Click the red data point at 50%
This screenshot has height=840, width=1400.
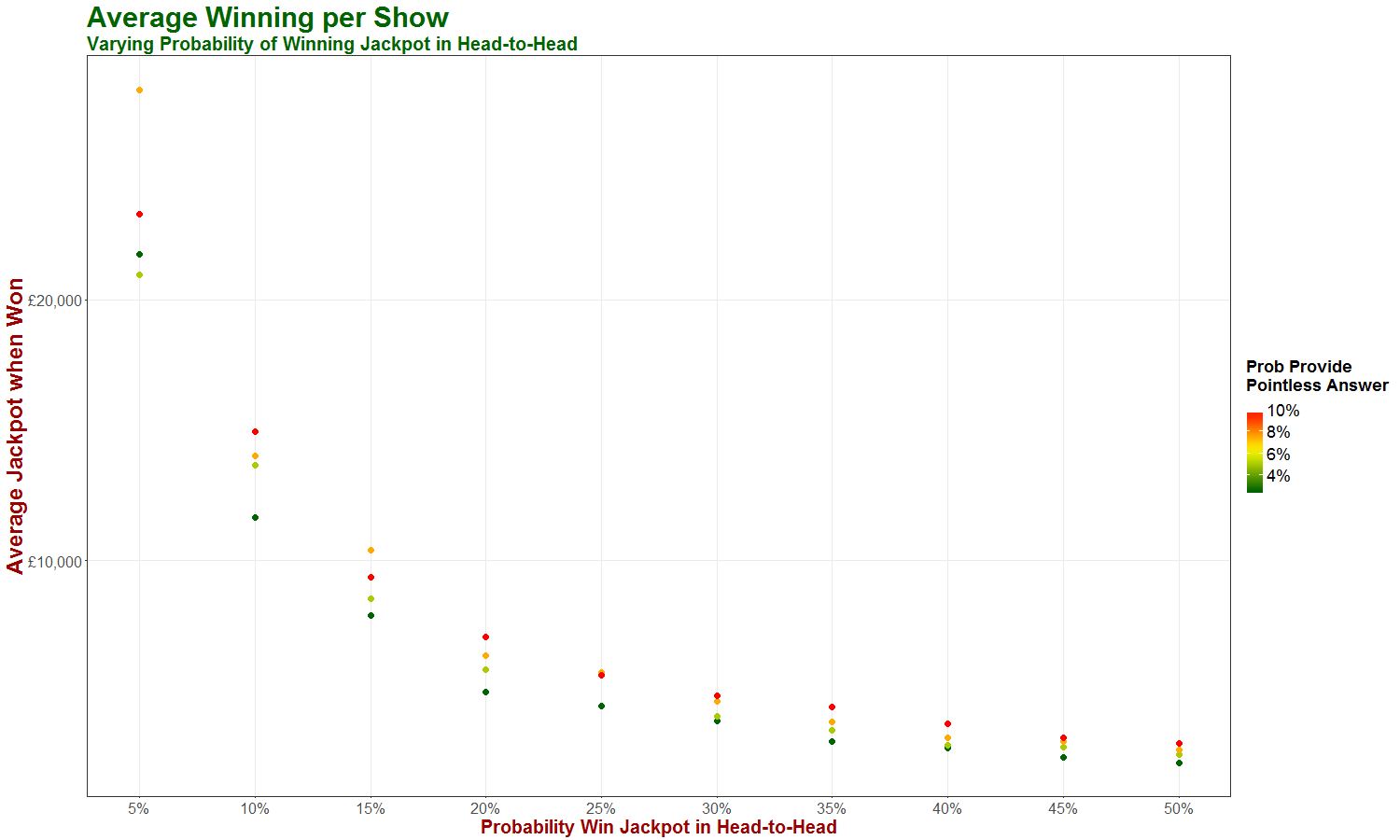click(x=1179, y=744)
